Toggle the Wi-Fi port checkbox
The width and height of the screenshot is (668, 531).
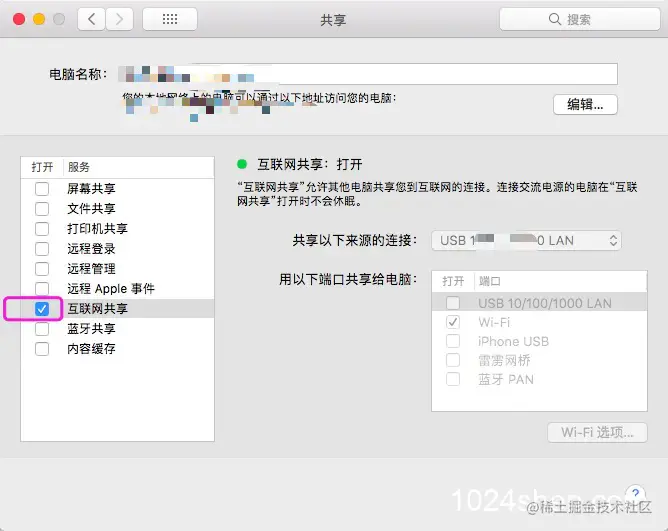pos(453,322)
